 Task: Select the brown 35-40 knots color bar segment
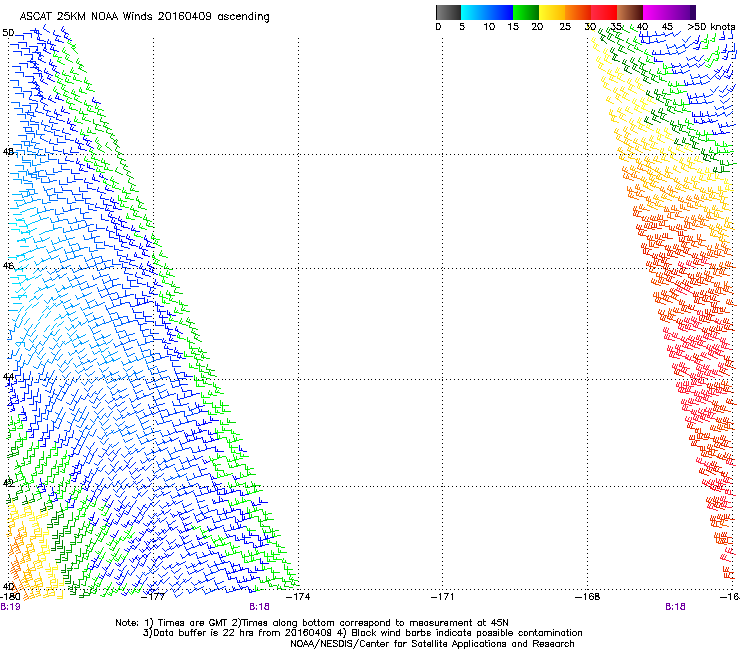point(630,12)
